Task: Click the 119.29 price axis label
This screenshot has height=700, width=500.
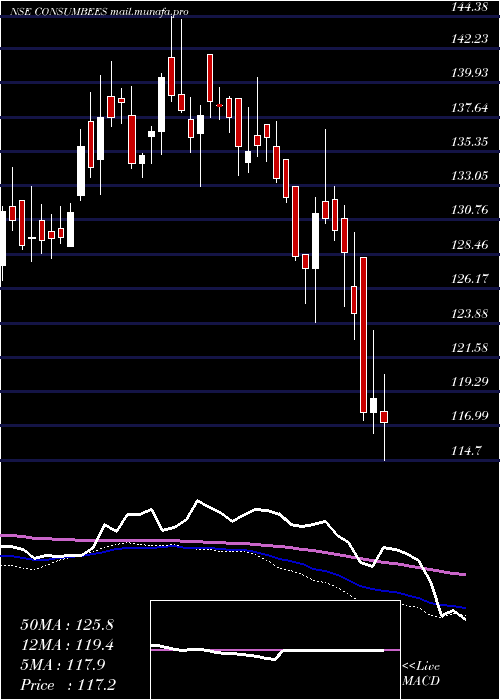Action: tap(470, 382)
